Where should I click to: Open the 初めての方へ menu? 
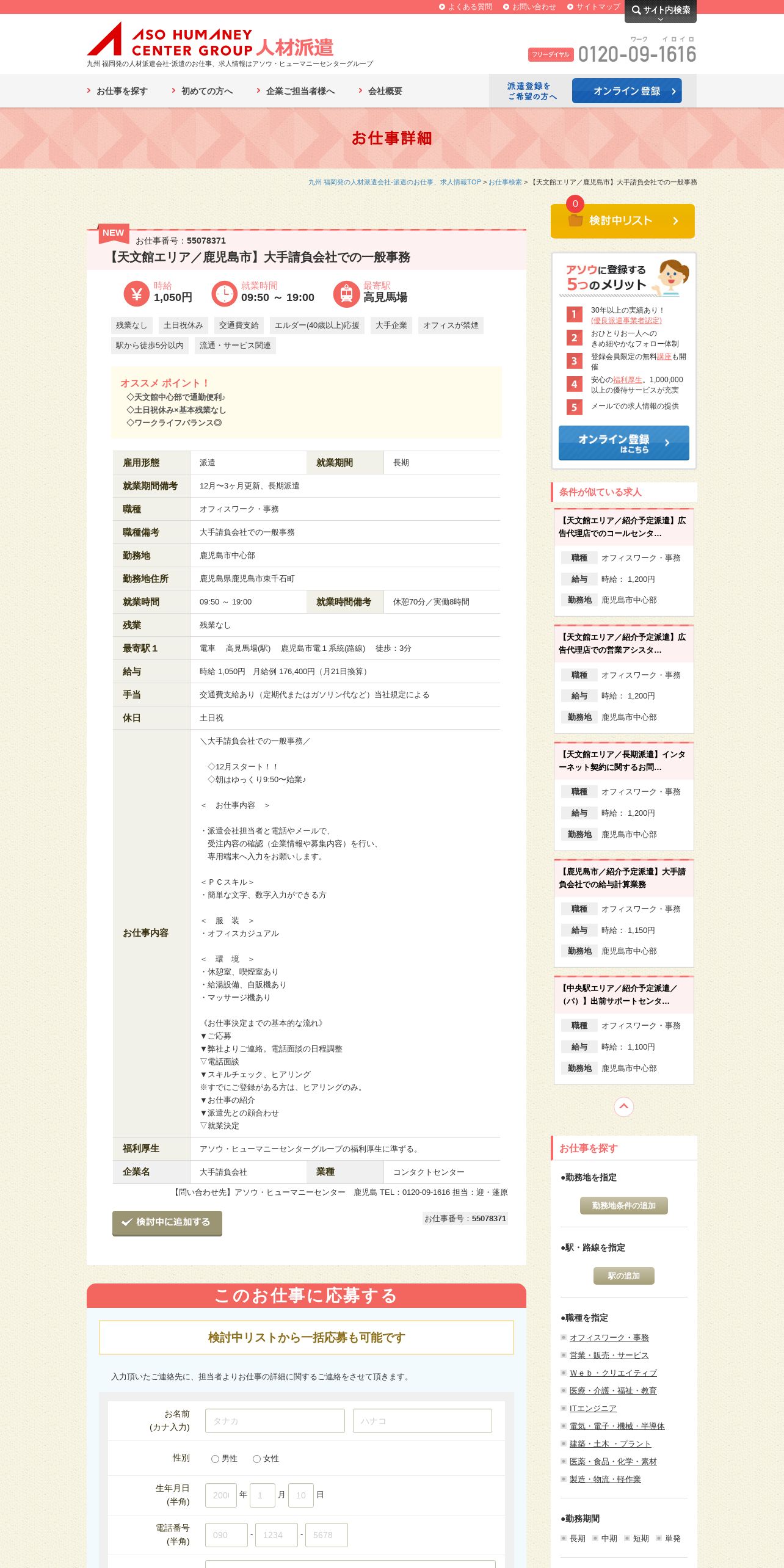pos(202,91)
